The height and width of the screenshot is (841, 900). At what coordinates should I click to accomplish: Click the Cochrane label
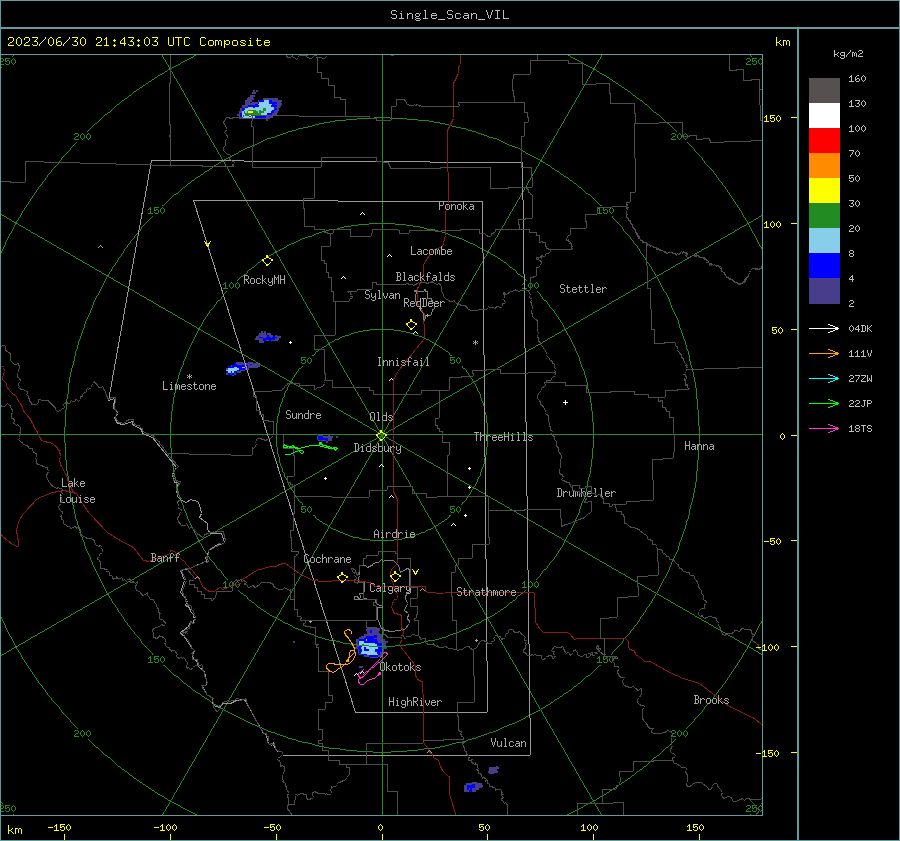[327, 559]
